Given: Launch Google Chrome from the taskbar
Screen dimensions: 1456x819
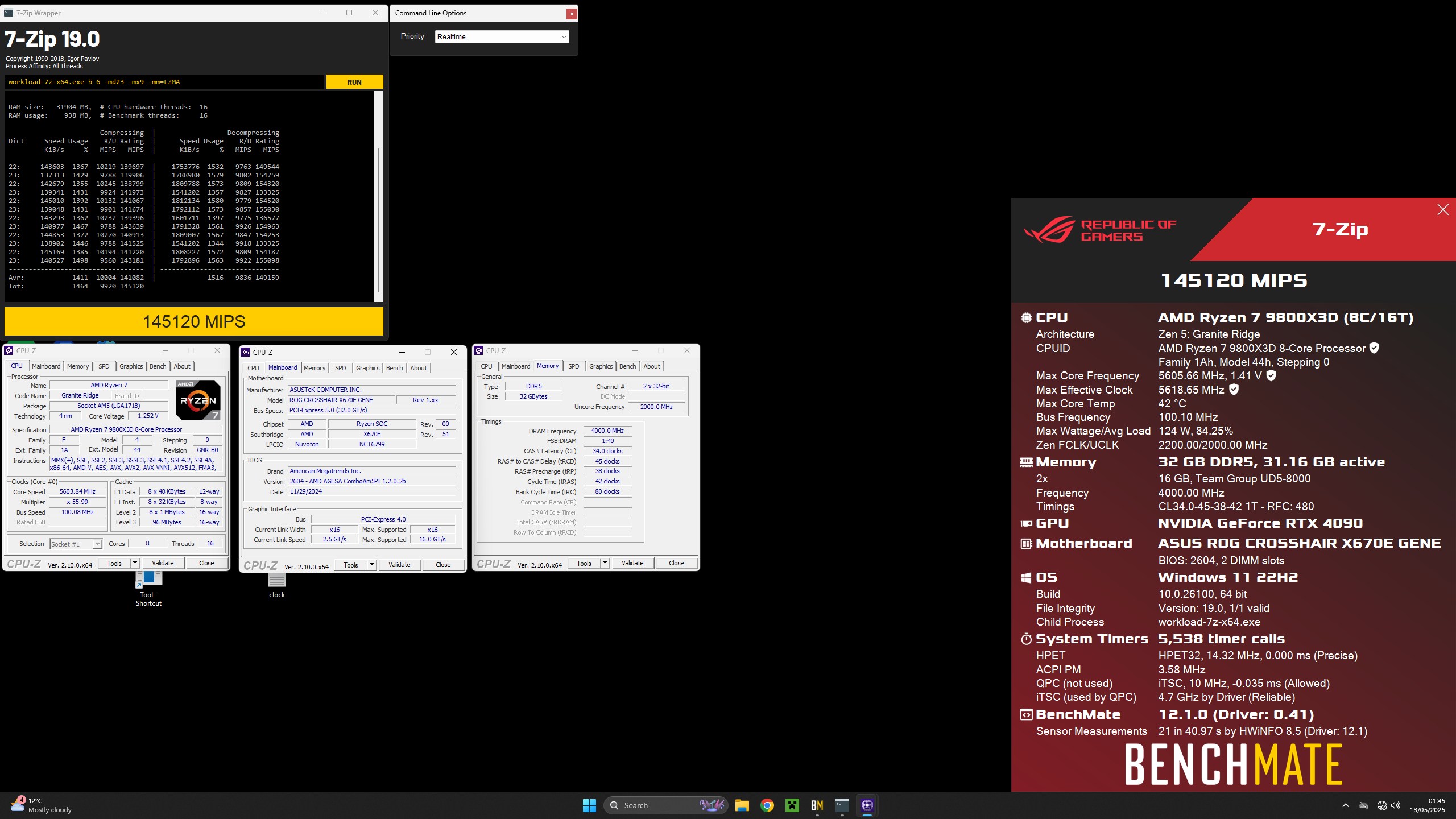Looking at the screenshot, I should coord(767,805).
